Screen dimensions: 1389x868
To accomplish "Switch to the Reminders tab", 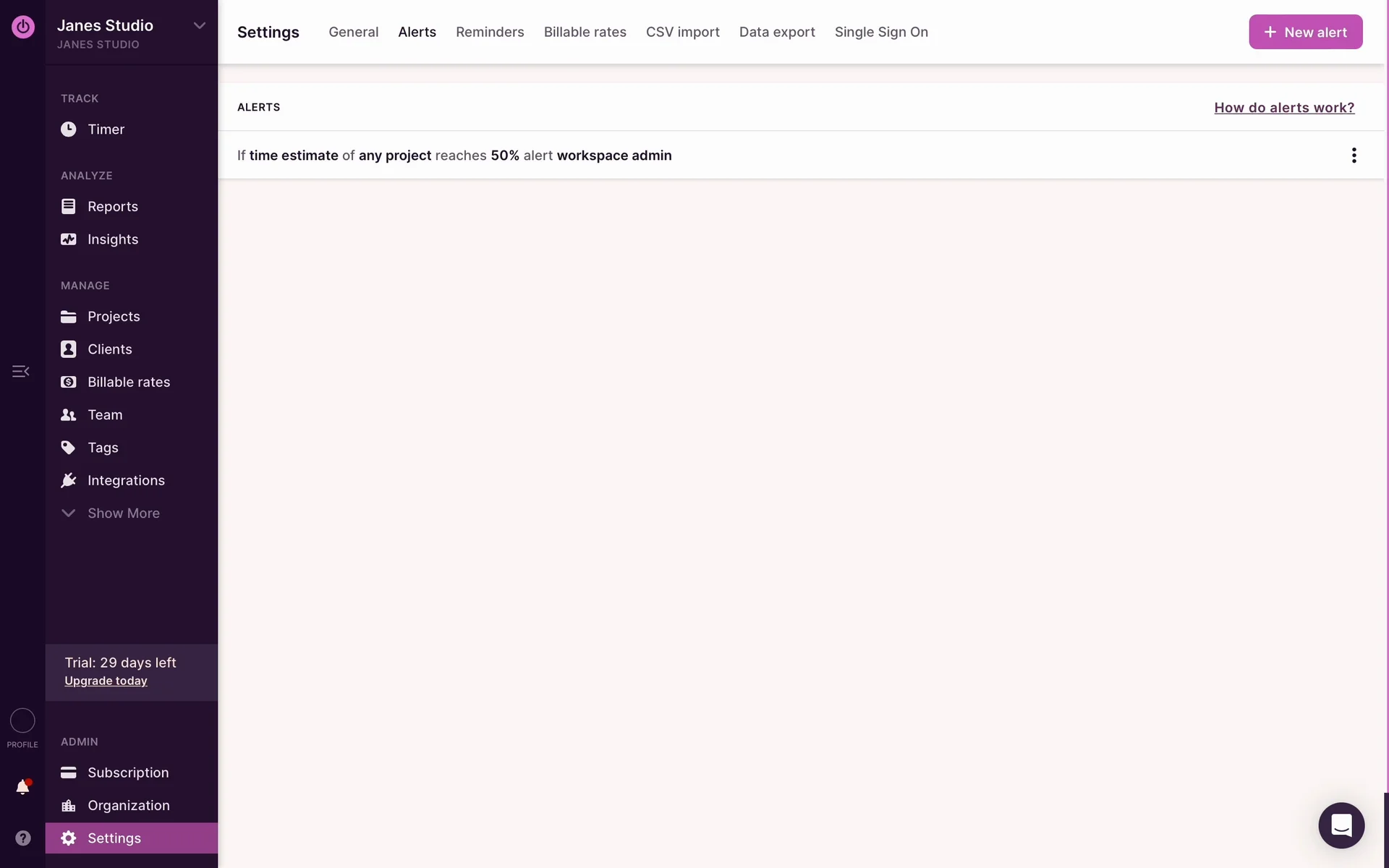I will tap(490, 32).
